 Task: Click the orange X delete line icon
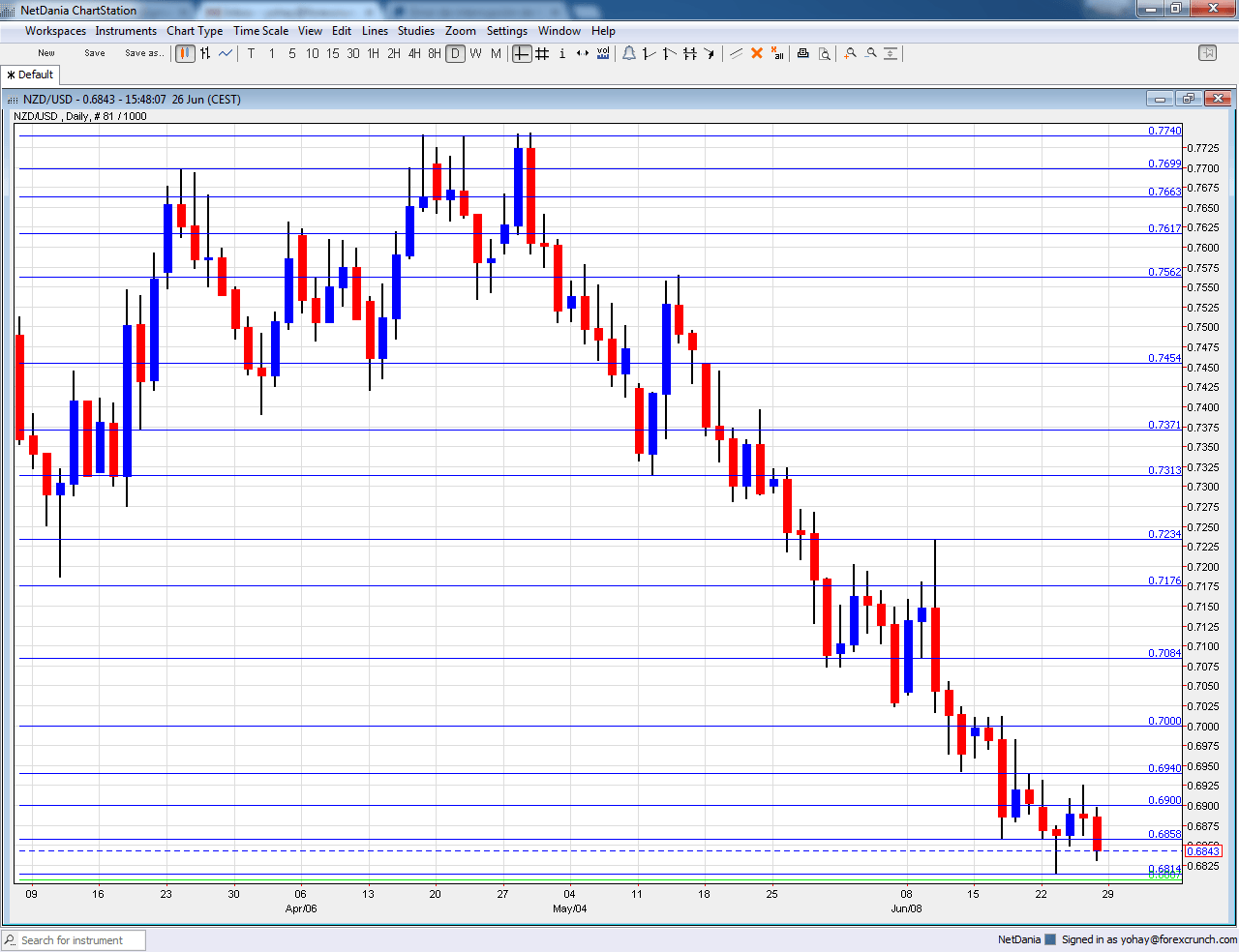(x=757, y=53)
